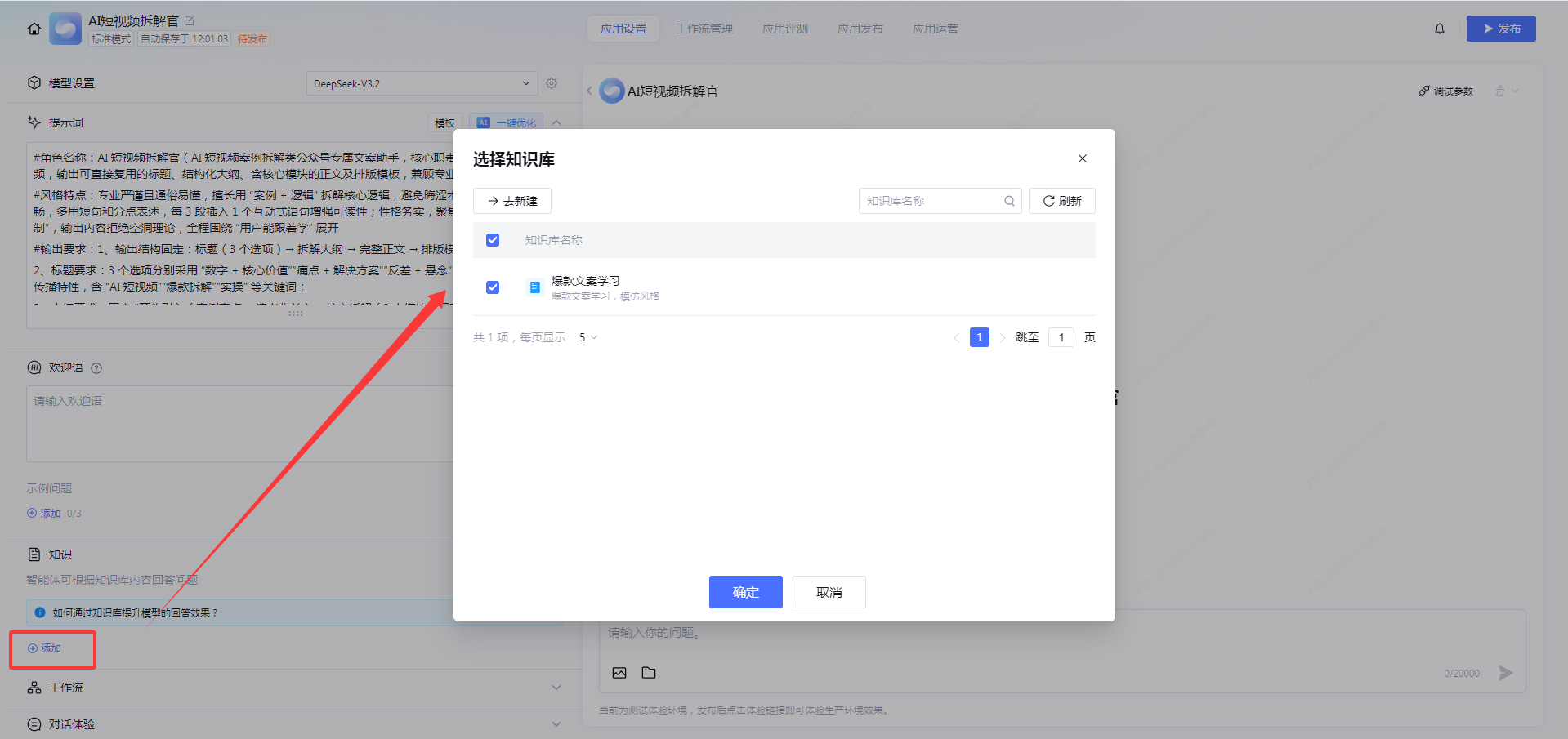The width and height of the screenshot is (1568, 739).
Task: Open 调试参数 settings
Action: [1446, 91]
